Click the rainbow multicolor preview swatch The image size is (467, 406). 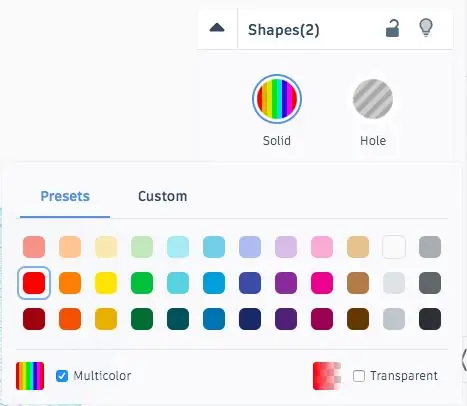point(30,376)
